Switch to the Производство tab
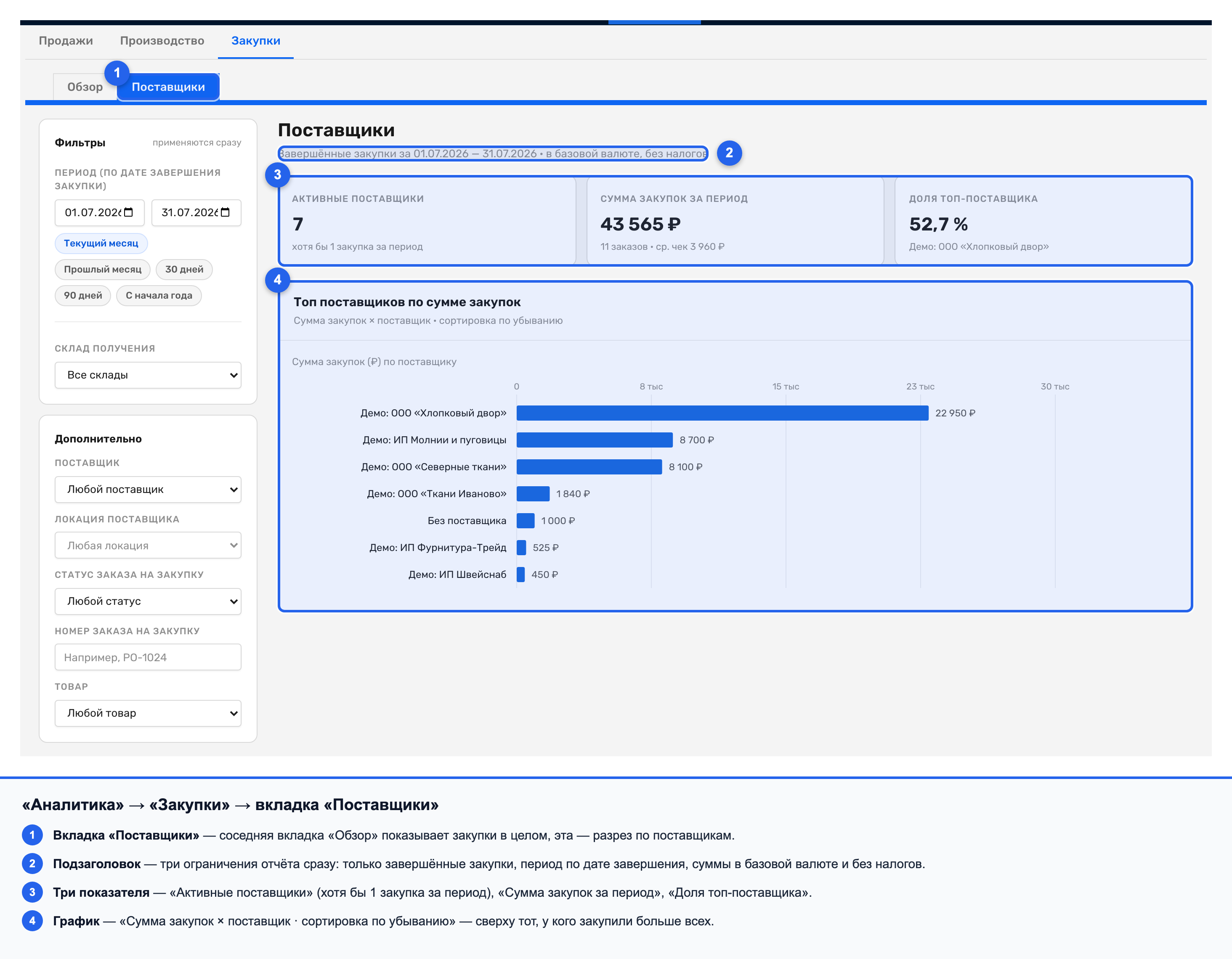 [x=162, y=41]
